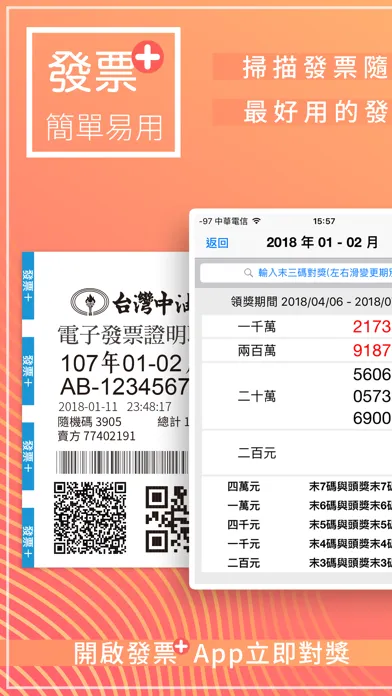Select the 二十萬 prize label
Viewport: 392px width, 696px height.
(x=257, y=396)
